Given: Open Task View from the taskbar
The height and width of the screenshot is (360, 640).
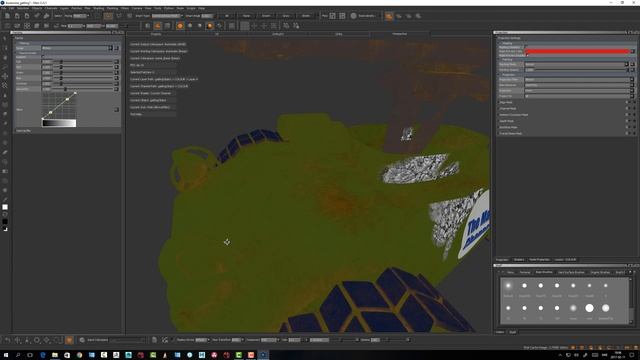Looking at the screenshot, I should (x=30, y=355).
